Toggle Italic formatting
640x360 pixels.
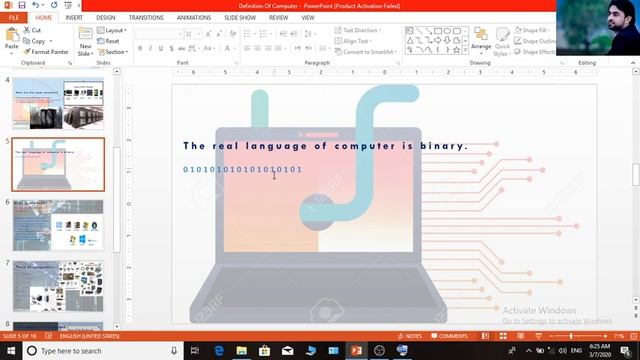[x=150, y=48]
